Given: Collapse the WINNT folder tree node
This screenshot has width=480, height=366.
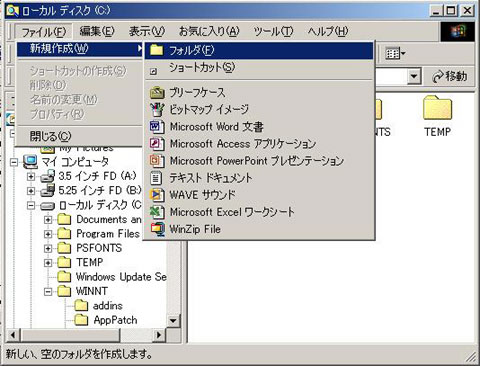Looking at the screenshot, I should point(48,292).
